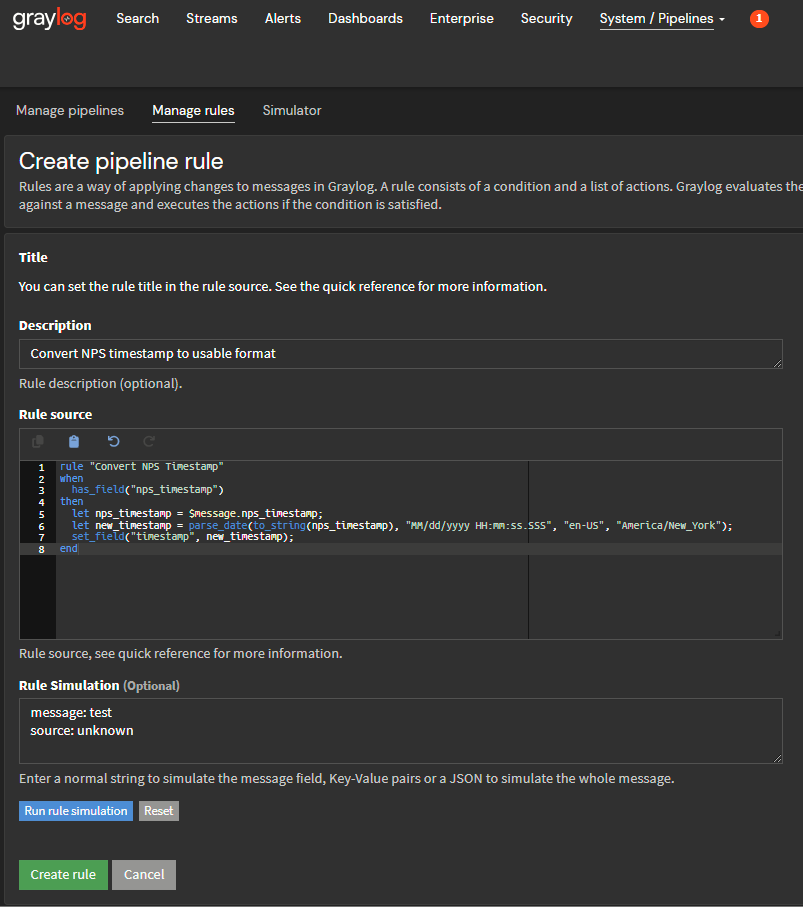Click the redo icon in editor toolbar
The image size is (803, 907).
149,441
